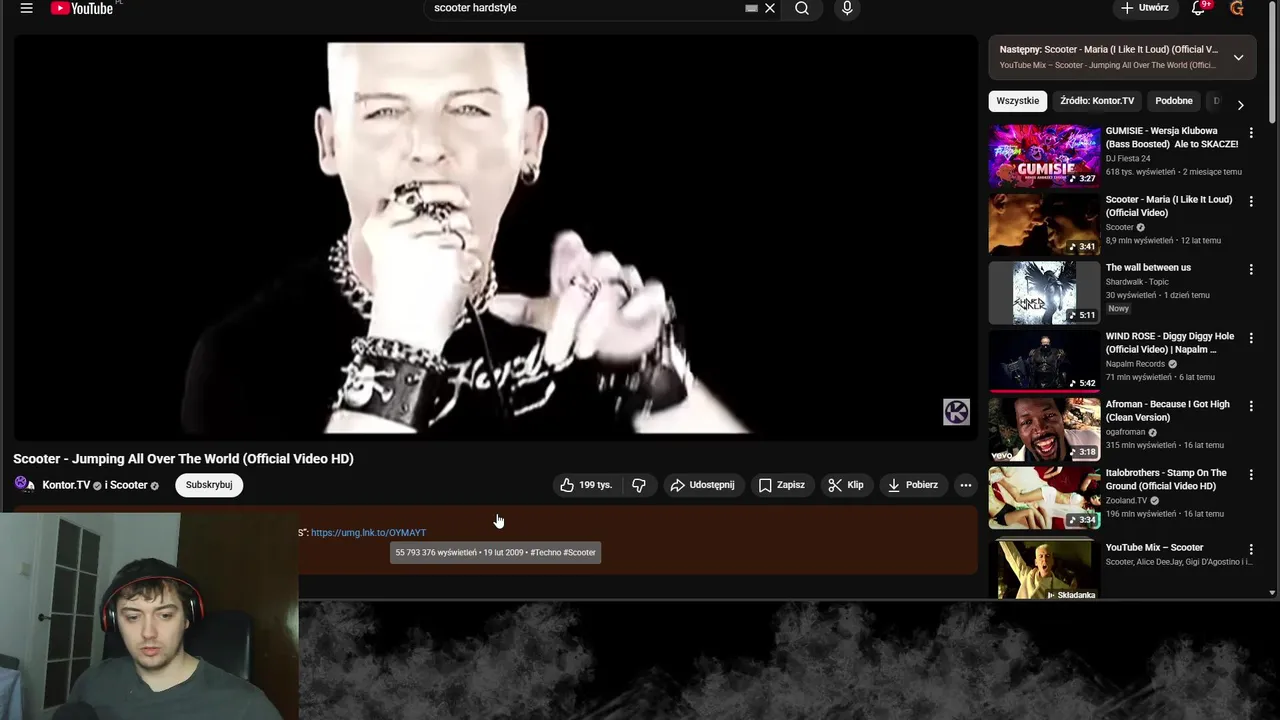Start voice search with microphone
1280x720 pixels.
[847, 8]
